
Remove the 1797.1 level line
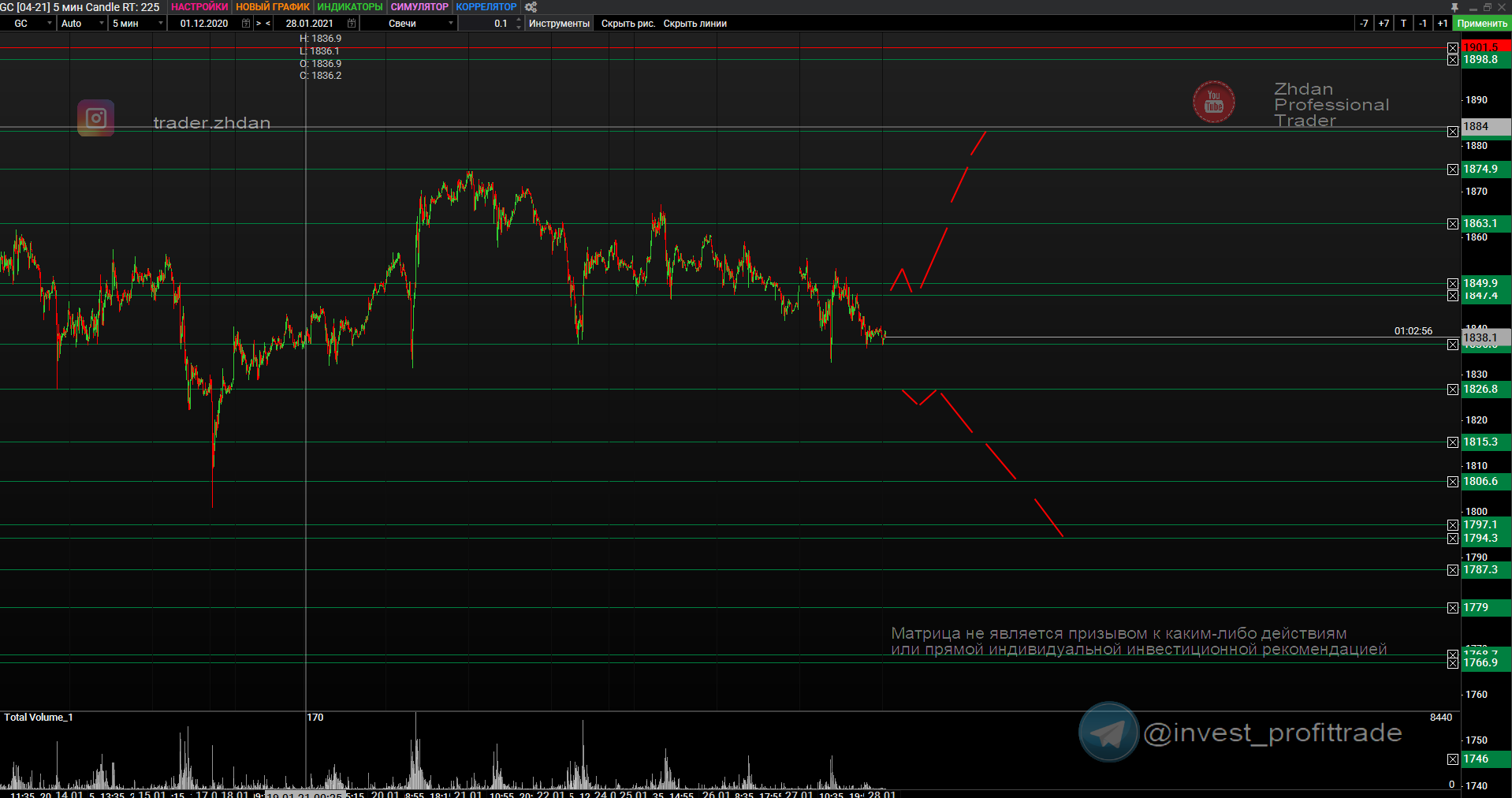click(1453, 525)
